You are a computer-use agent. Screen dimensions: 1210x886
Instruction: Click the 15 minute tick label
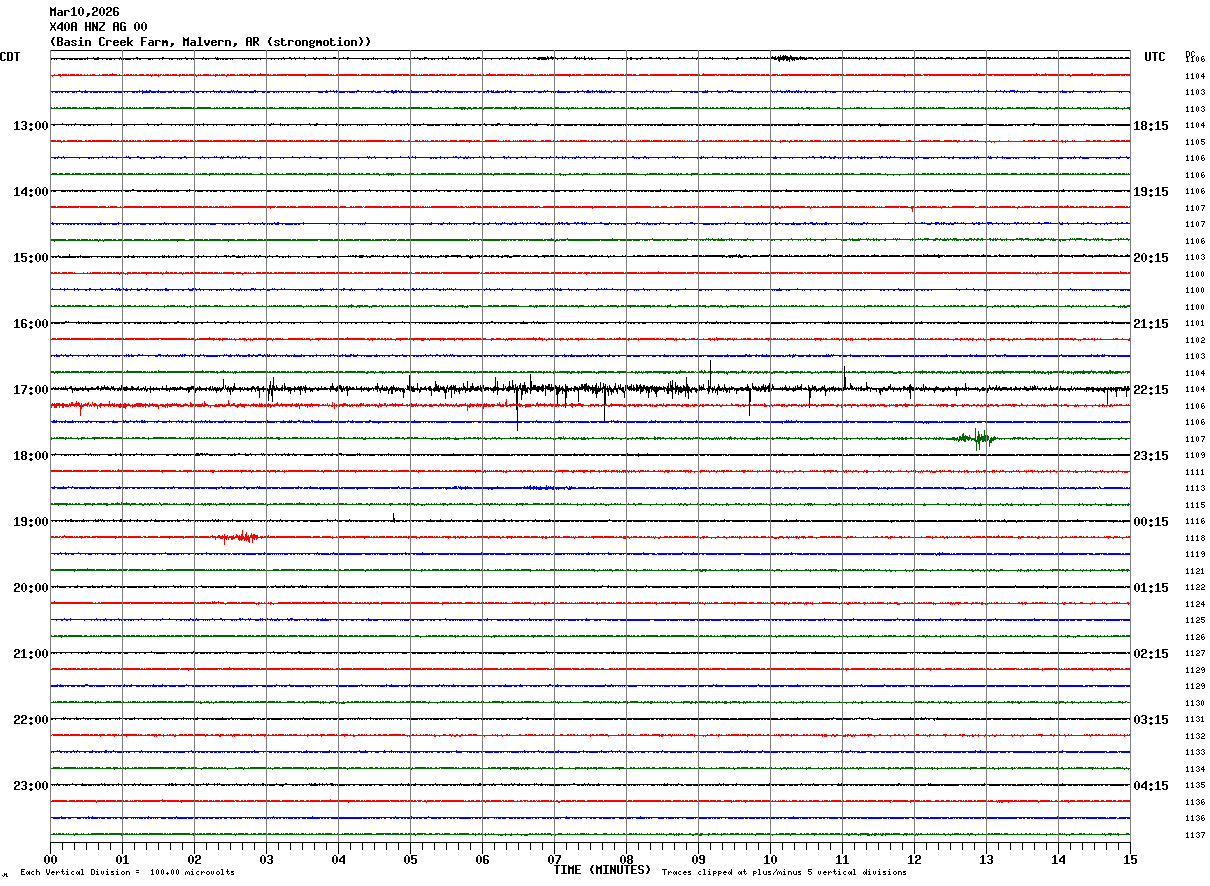click(1129, 859)
